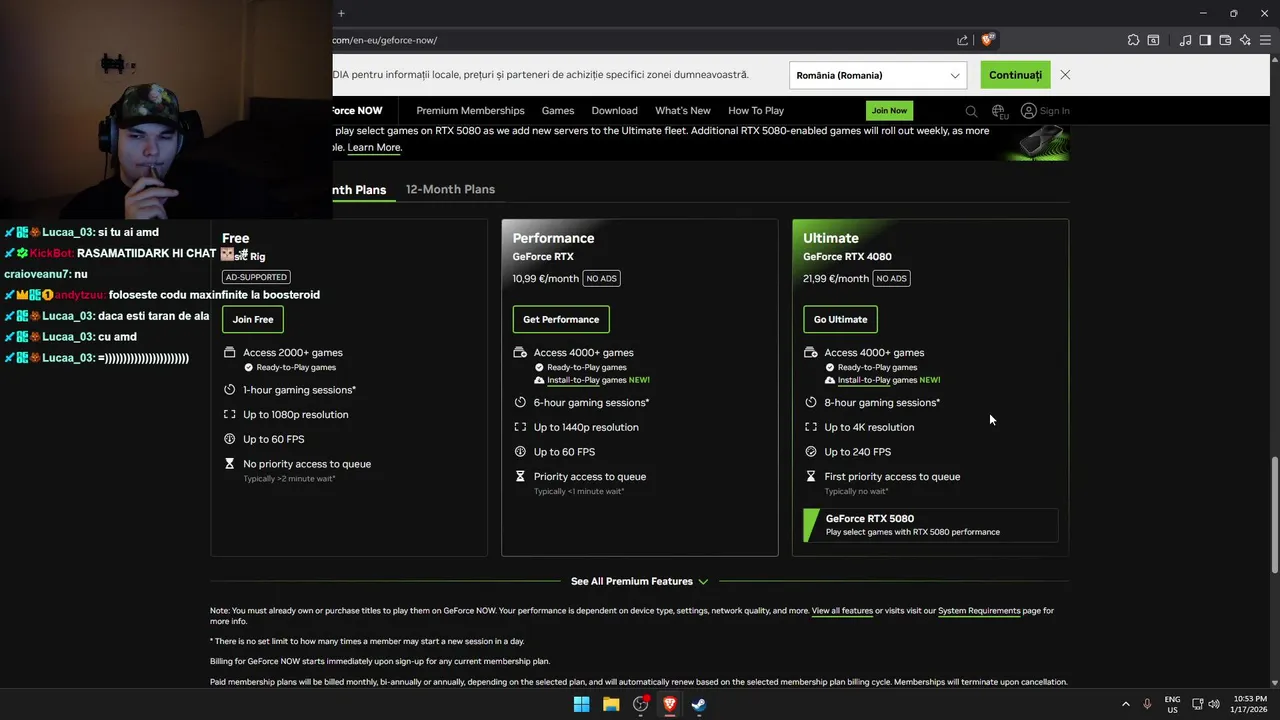This screenshot has height=720, width=1280.
Task: Show hidden system tray icons
Action: pyautogui.click(x=1125, y=704)
